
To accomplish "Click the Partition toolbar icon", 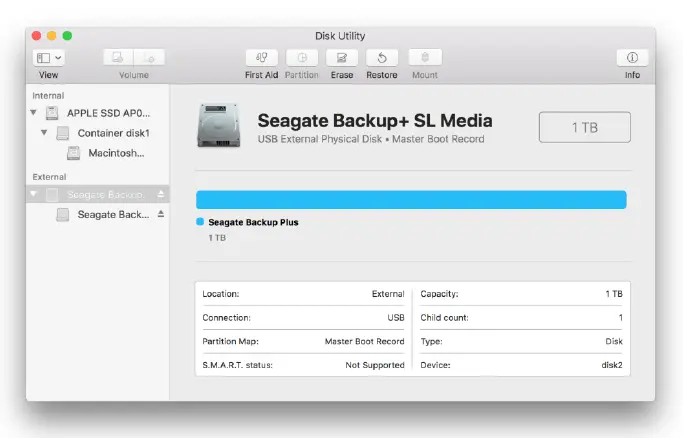I will pos(302,57).
